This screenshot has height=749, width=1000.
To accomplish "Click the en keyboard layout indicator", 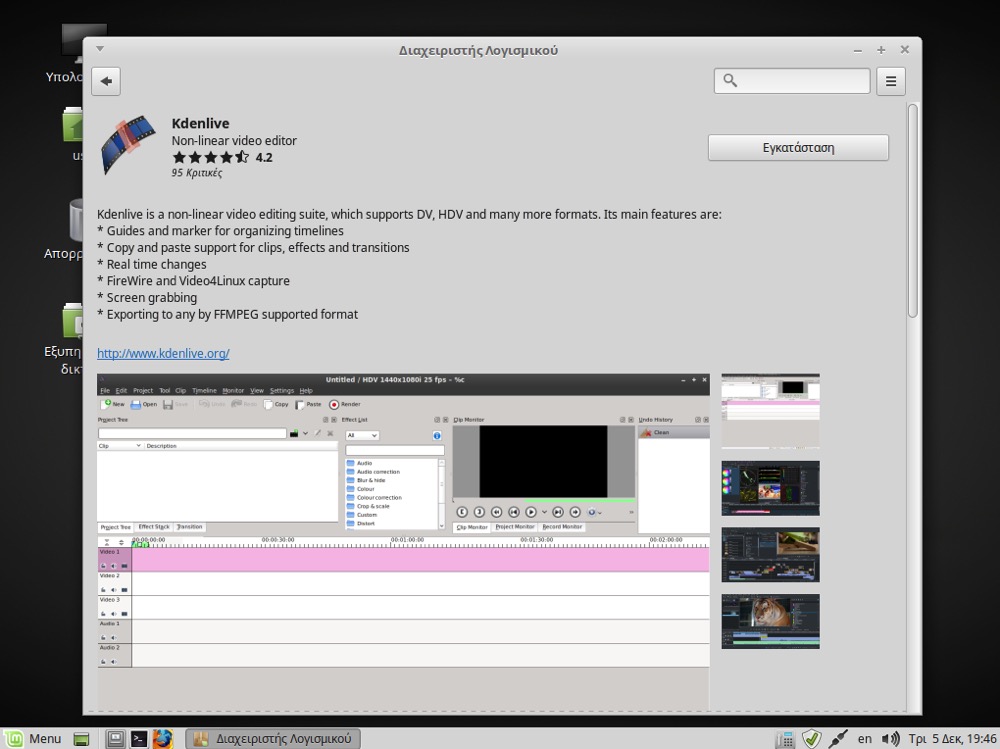I will (x=864, y=739).
